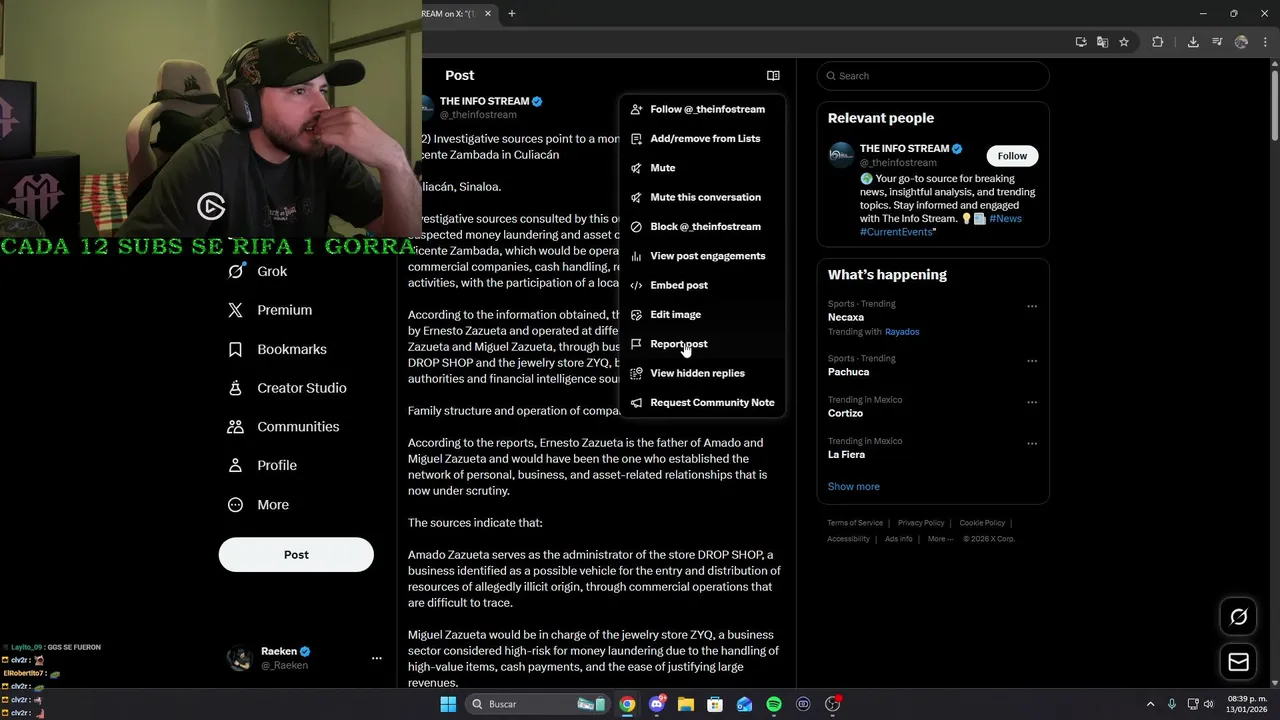The height and width of the screenshot is (720, 1280).
Task: Open File Explorer from taskbar
Action: coord(686,704)
